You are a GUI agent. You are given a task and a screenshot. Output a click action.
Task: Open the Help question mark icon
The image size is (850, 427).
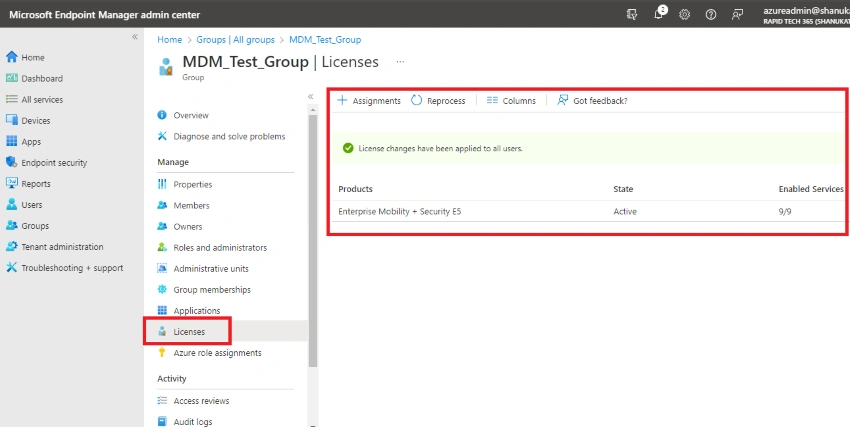point(711,15)
